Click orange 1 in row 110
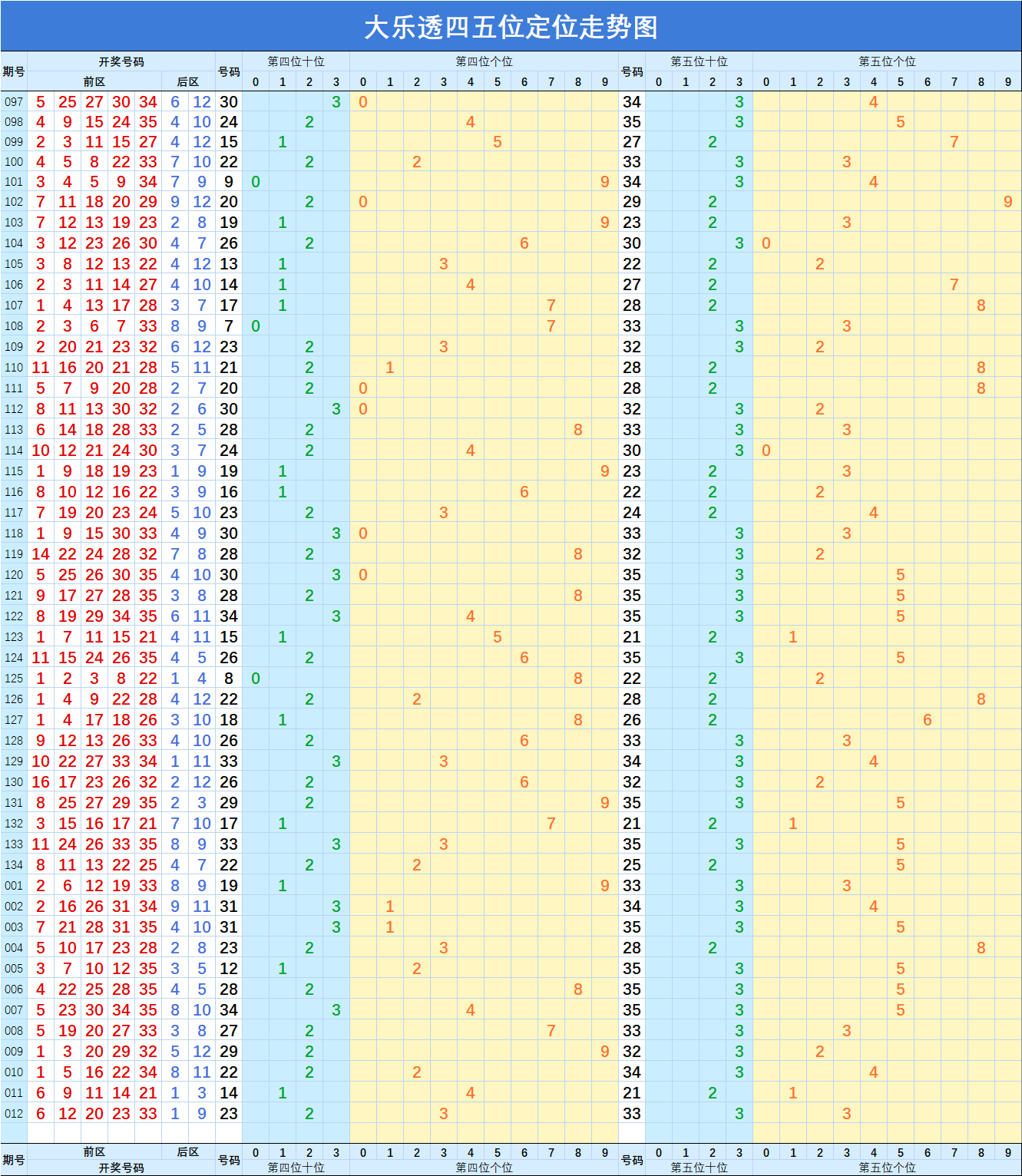 pos(390,367)
